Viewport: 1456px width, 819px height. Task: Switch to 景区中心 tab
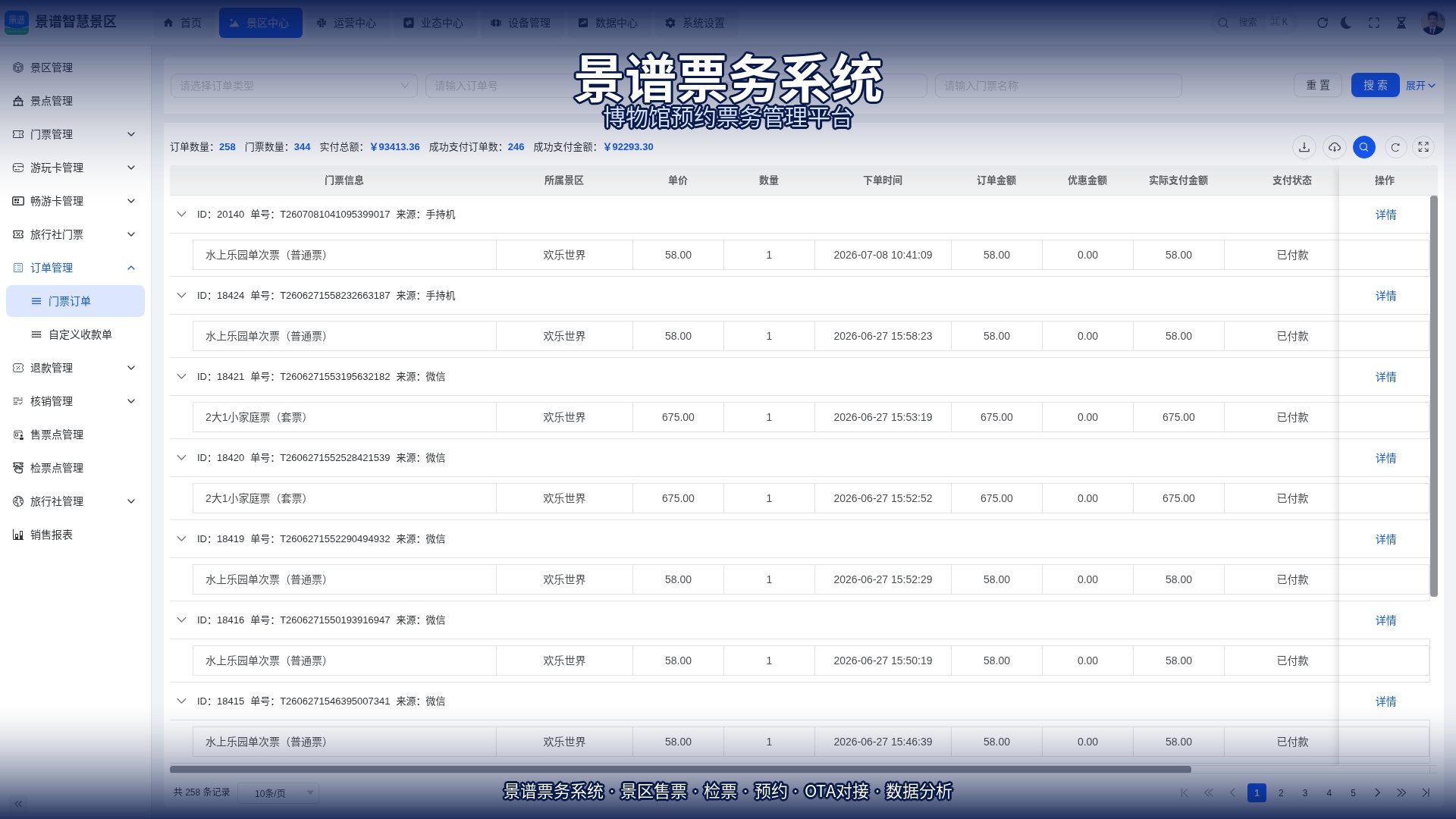[x=260, y=23]
